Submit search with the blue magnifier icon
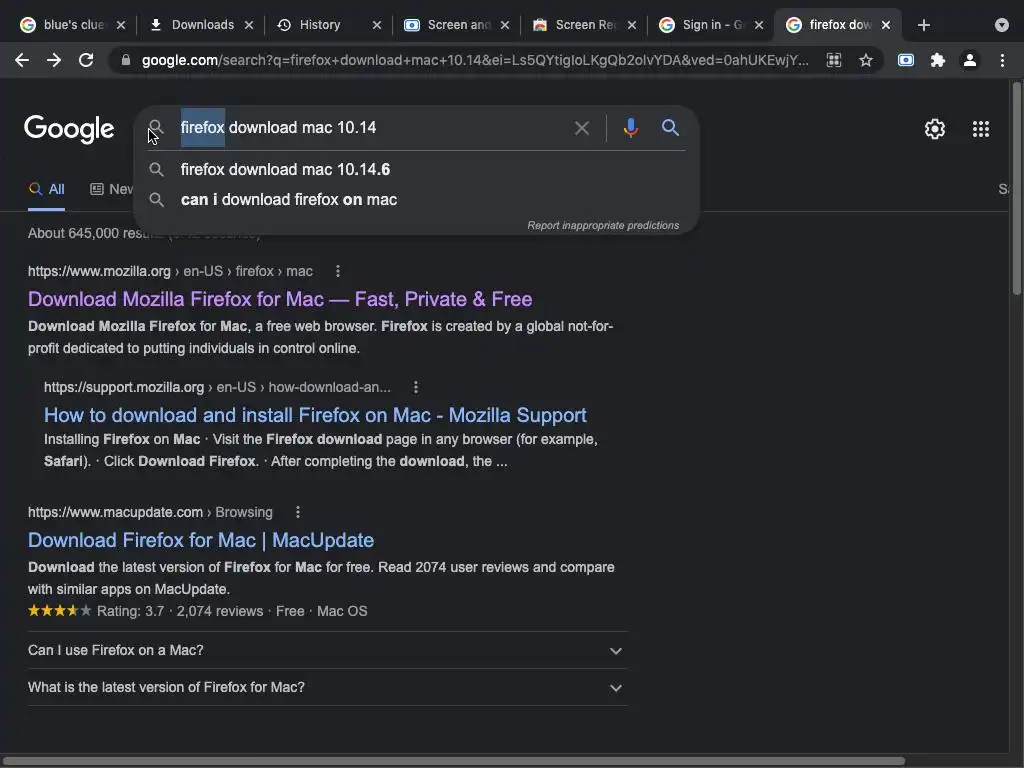 (670, 127)
